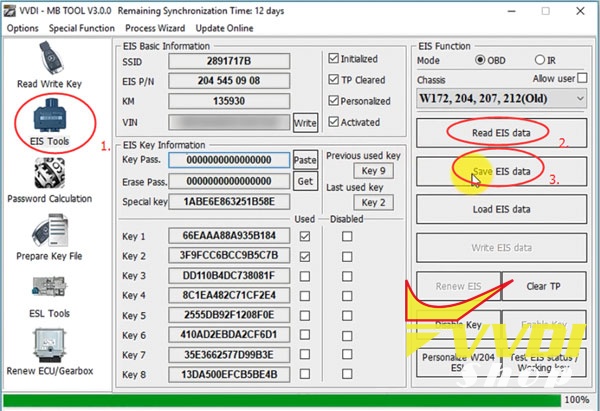Viewport: 600px width, 411px height.
Task: Expand the Chassis dropdown W172, 204, 207, 212(Old)
Action: (x=501, y=99)
